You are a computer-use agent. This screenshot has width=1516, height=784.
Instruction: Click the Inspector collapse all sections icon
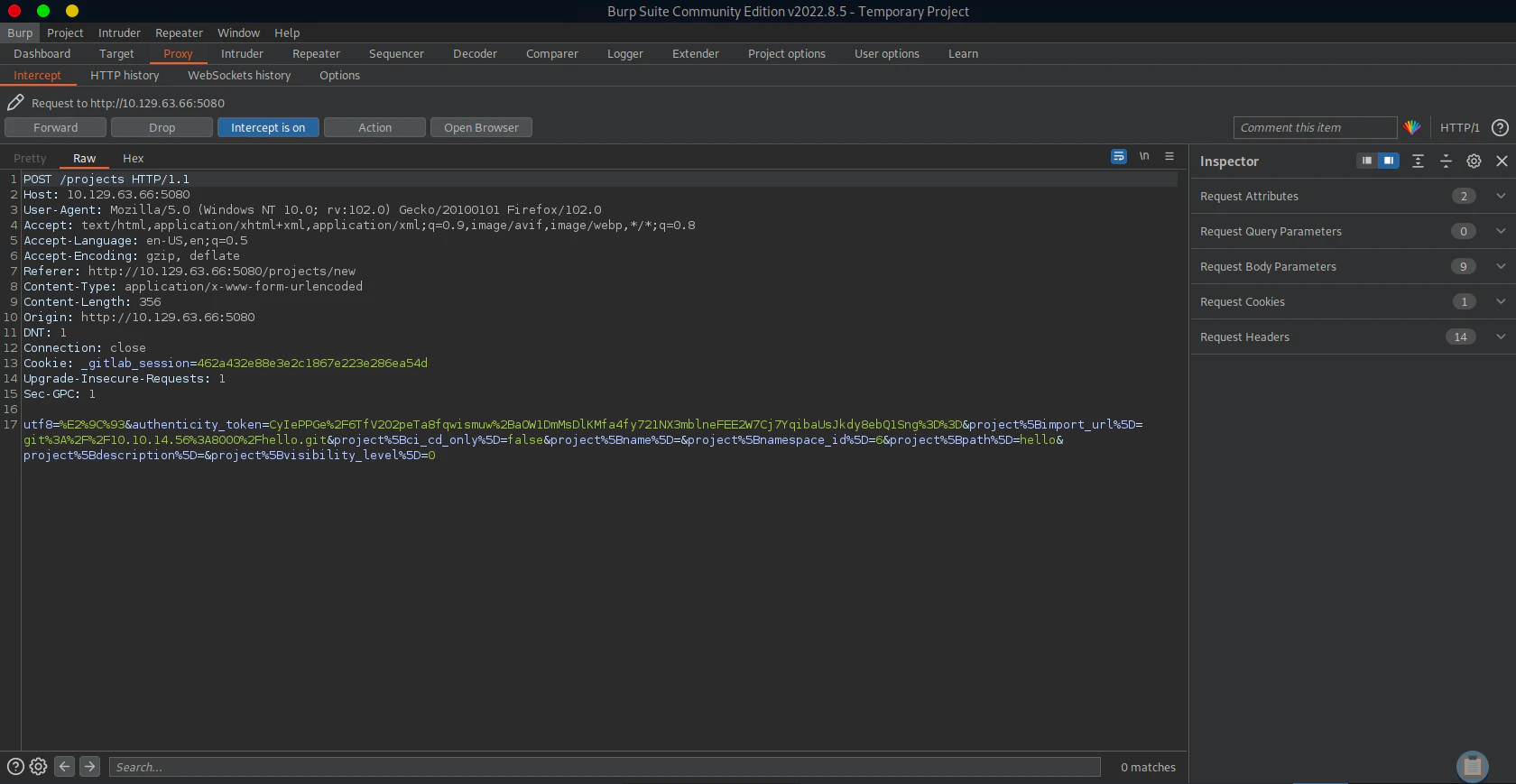[x=1446, y=161]
